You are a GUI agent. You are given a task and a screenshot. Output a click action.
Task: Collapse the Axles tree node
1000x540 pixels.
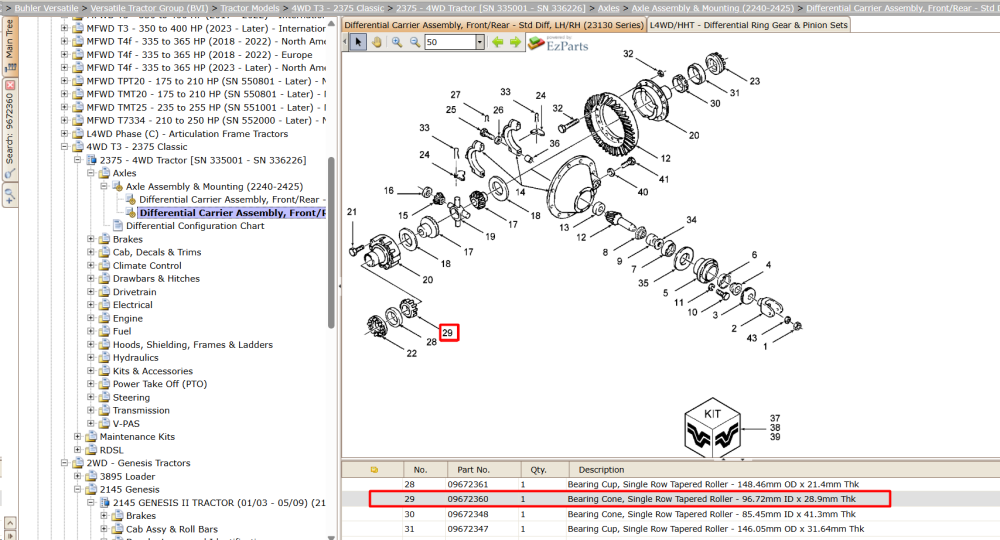pos(91,173)
